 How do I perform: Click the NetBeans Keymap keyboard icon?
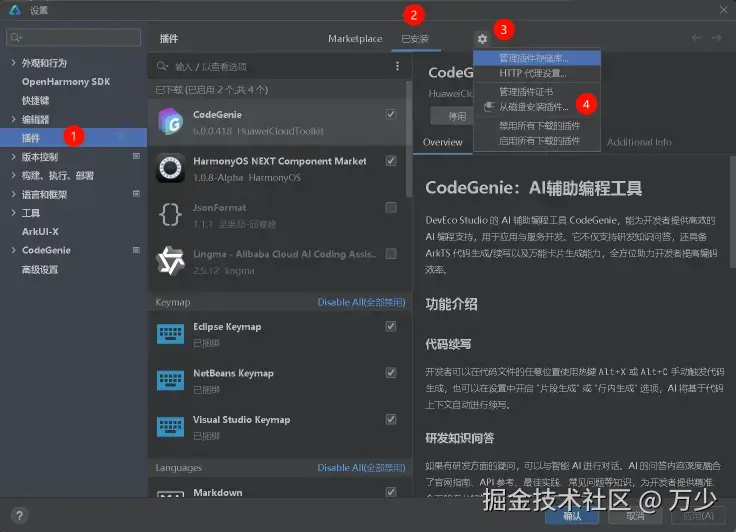170,380
